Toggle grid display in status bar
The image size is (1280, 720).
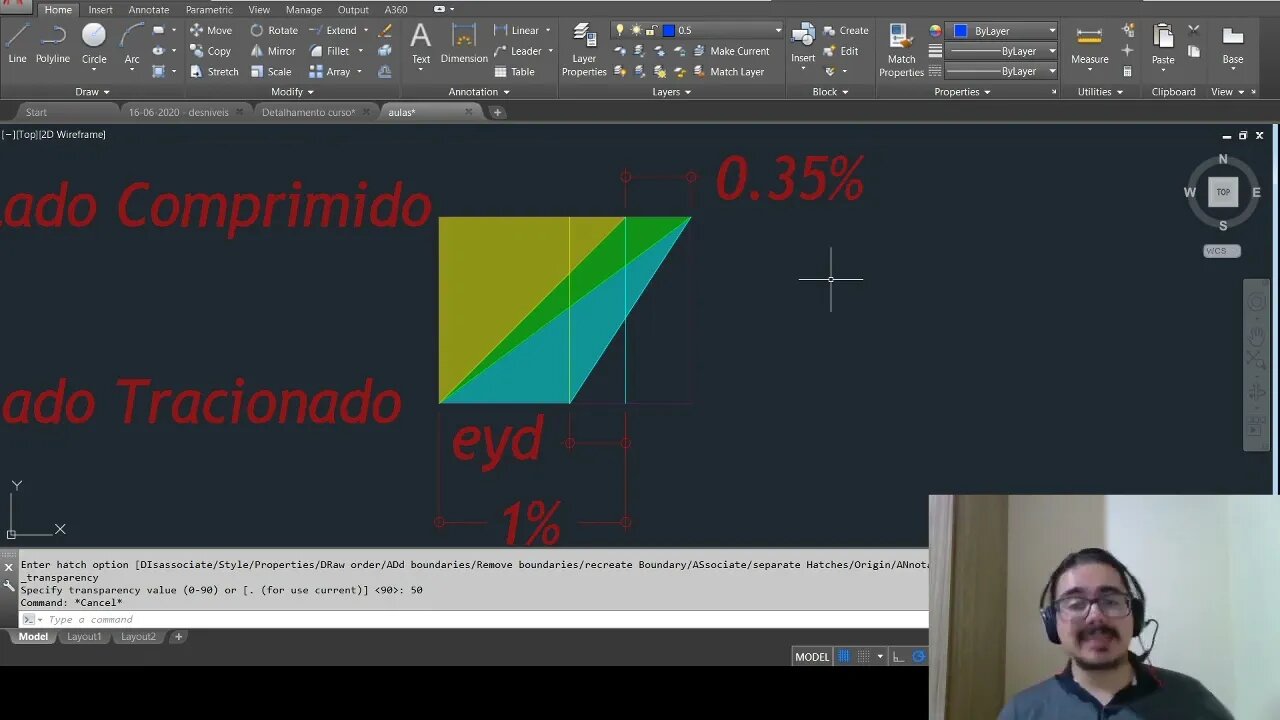pos(844,656)
